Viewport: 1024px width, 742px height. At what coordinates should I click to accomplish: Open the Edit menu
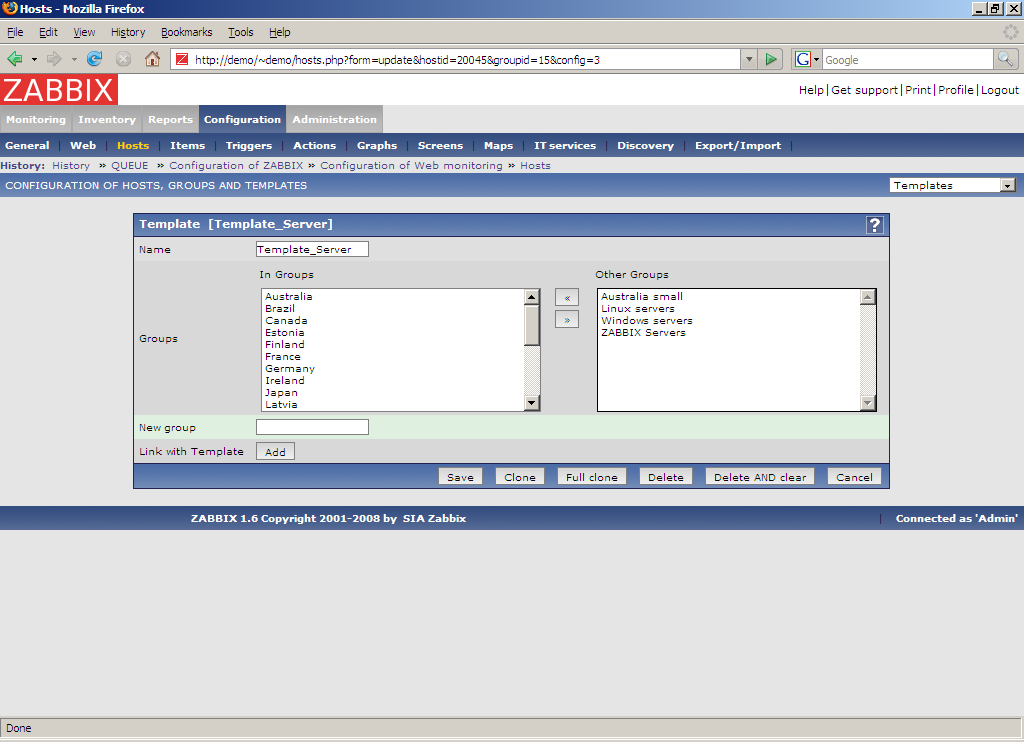click(48, 32)
